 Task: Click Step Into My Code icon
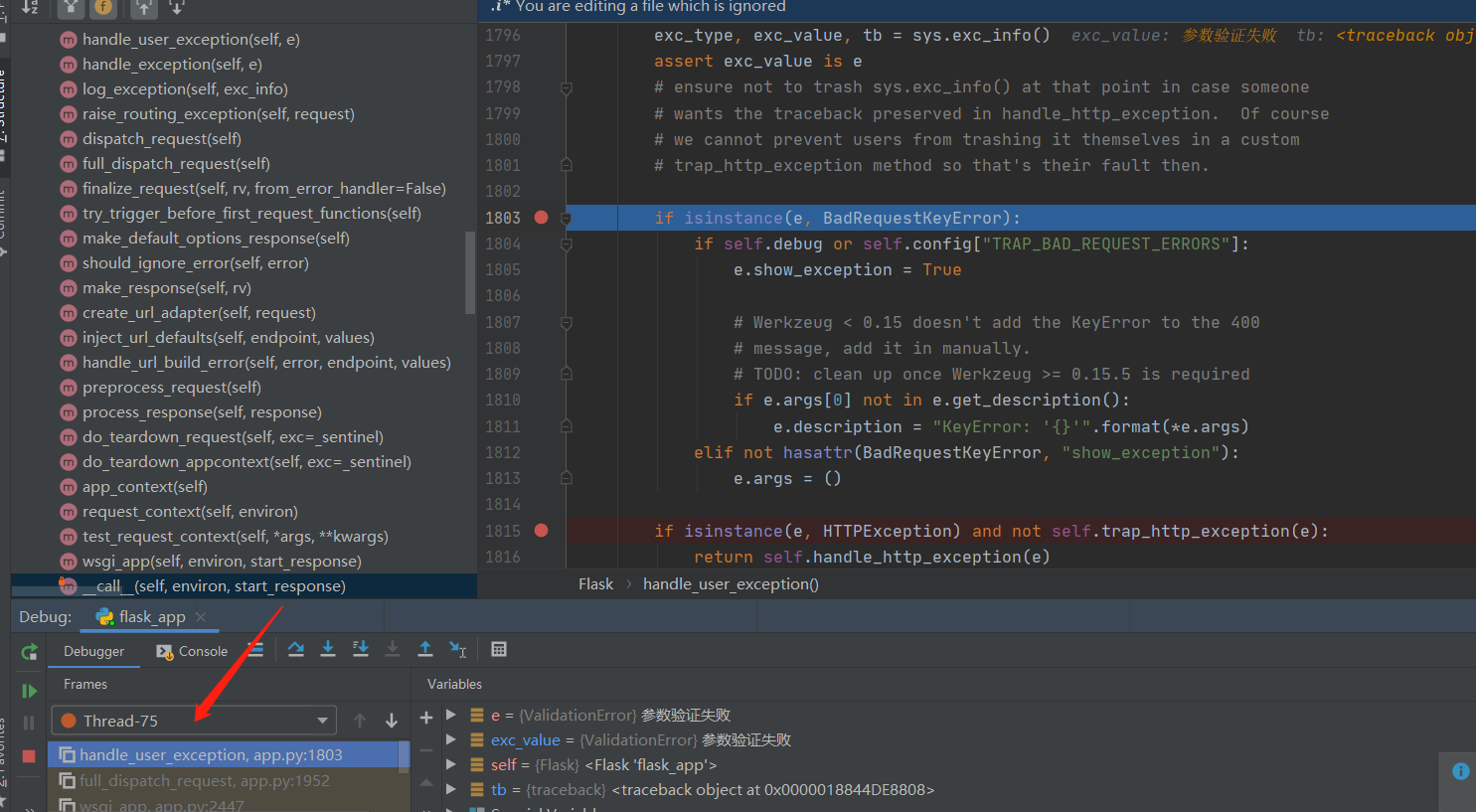pos(361,649)
